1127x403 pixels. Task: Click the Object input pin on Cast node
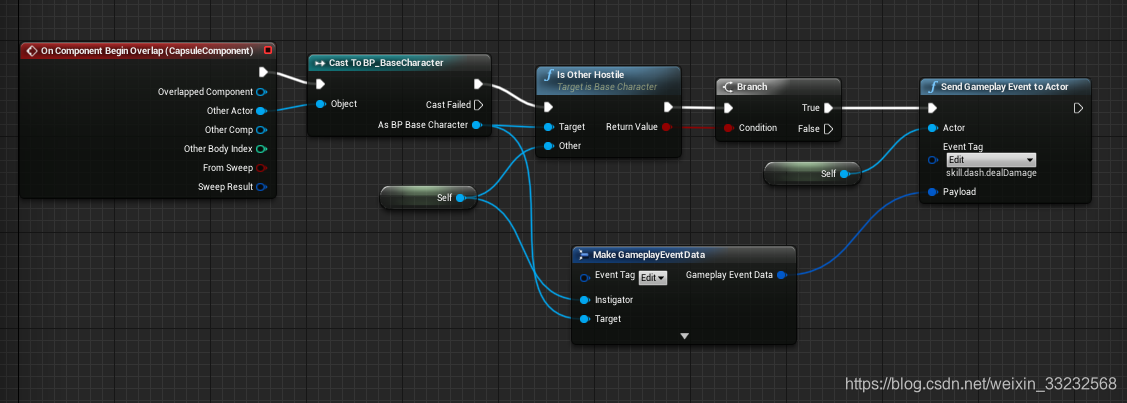321,104
